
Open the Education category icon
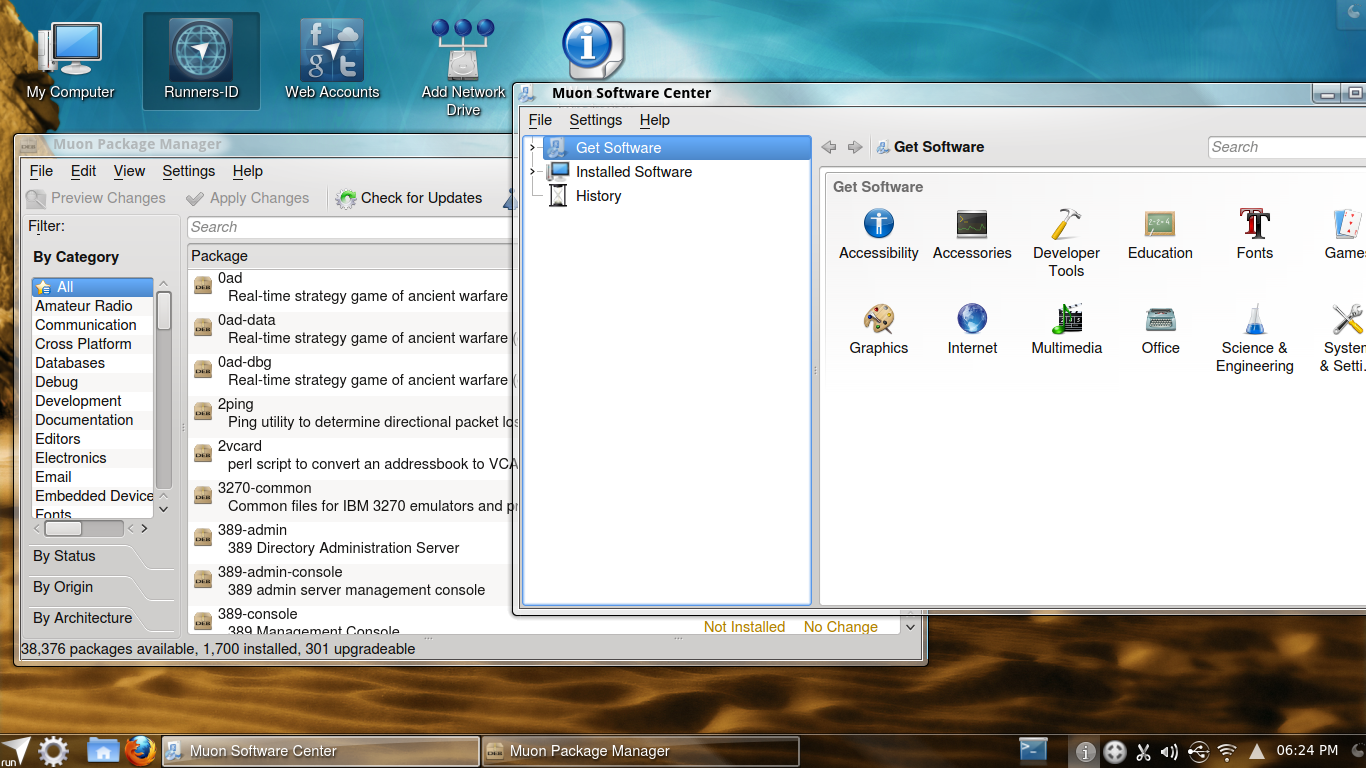[1160, 234]
